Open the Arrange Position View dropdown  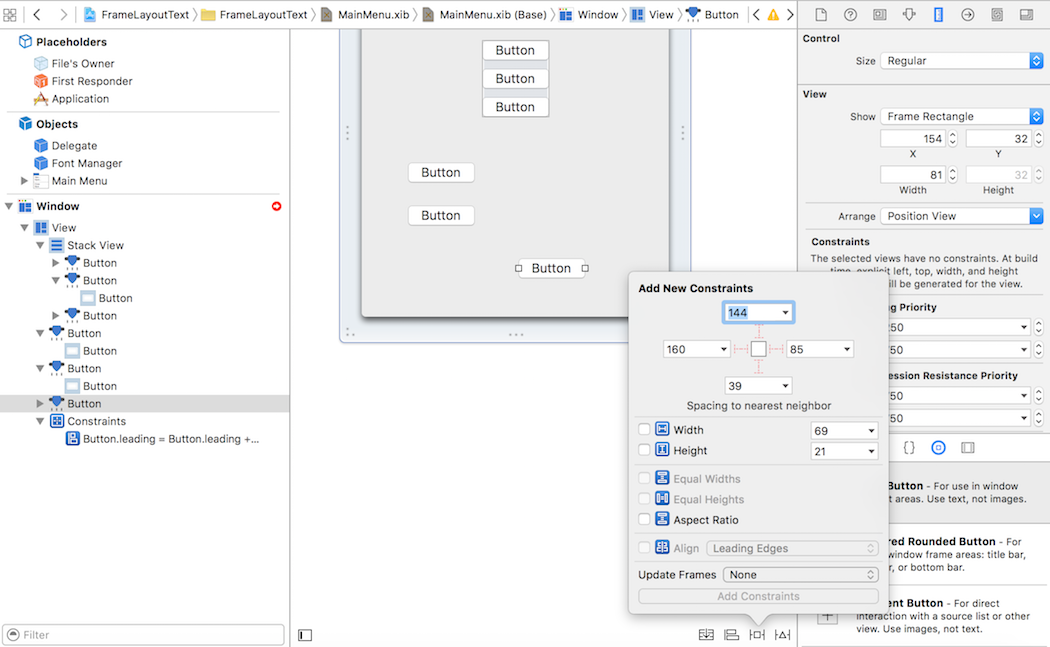click(x=961, y=216)
